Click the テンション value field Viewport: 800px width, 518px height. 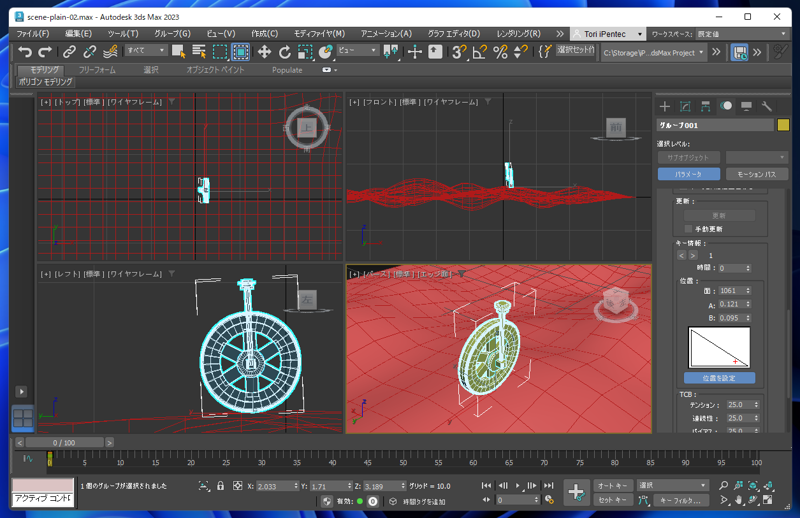click(739, 405)
